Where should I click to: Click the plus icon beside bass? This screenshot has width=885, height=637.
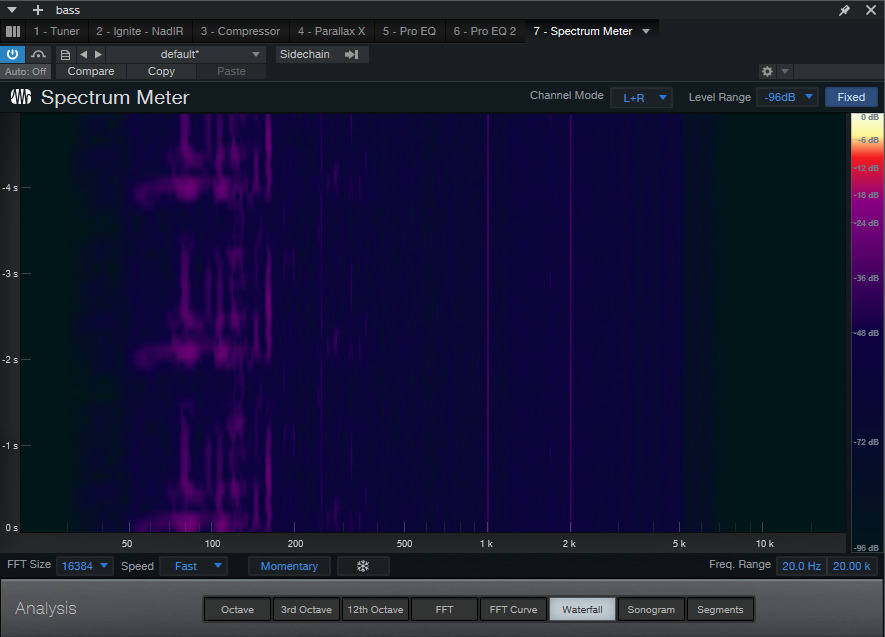click(38, 10)
